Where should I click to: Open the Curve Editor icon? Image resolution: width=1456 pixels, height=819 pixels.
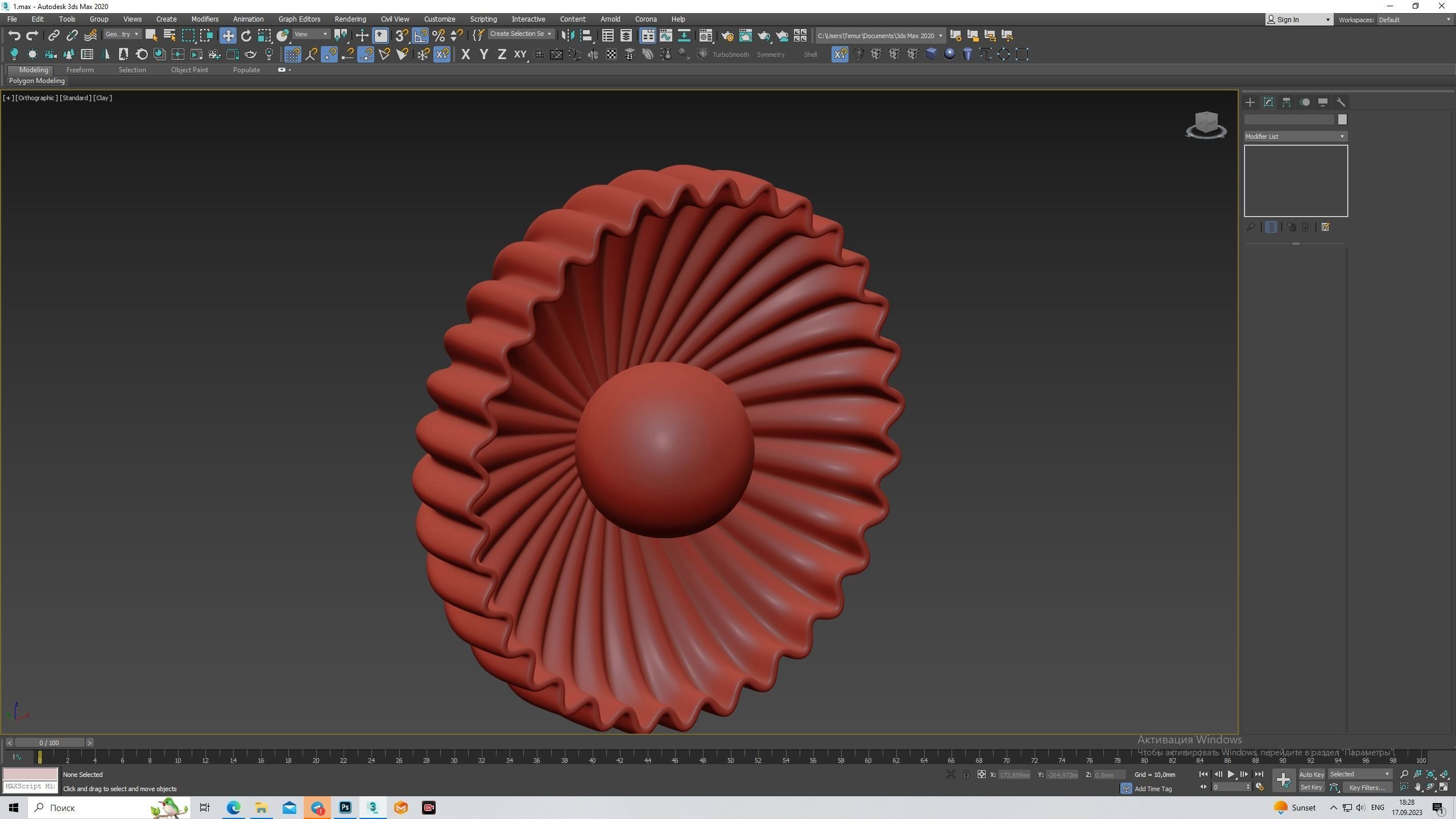pyautogui.click(x=666, y=35)
